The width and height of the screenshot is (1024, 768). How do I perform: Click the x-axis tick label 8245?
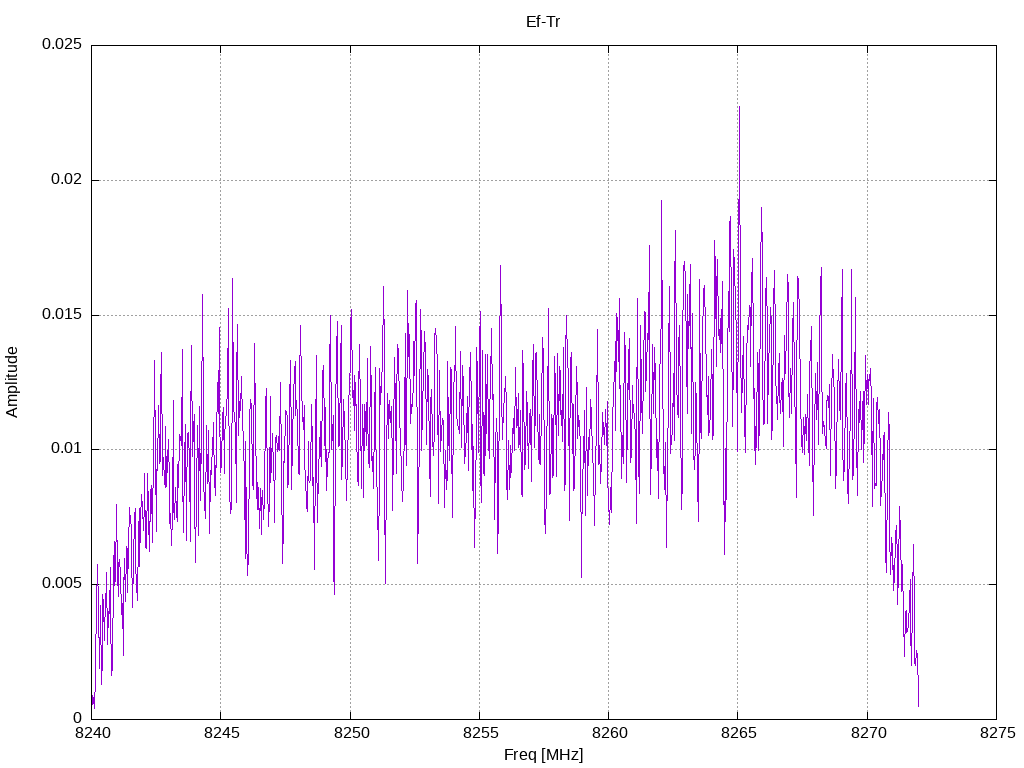coord(221,733)
